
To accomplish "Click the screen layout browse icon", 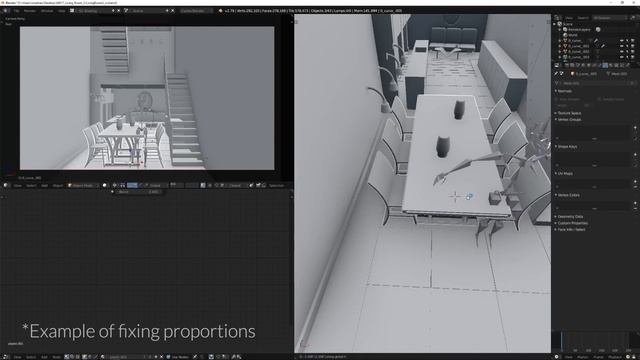I will [72, 10].
